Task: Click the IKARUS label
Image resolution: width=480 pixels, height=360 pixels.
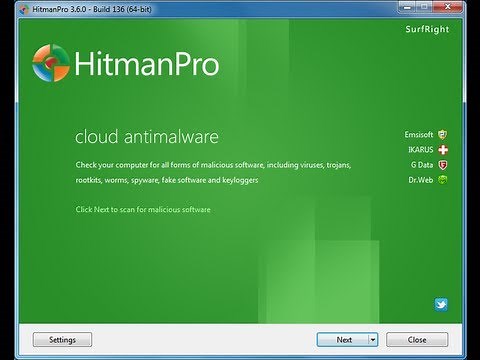Action: pos(421,150)
